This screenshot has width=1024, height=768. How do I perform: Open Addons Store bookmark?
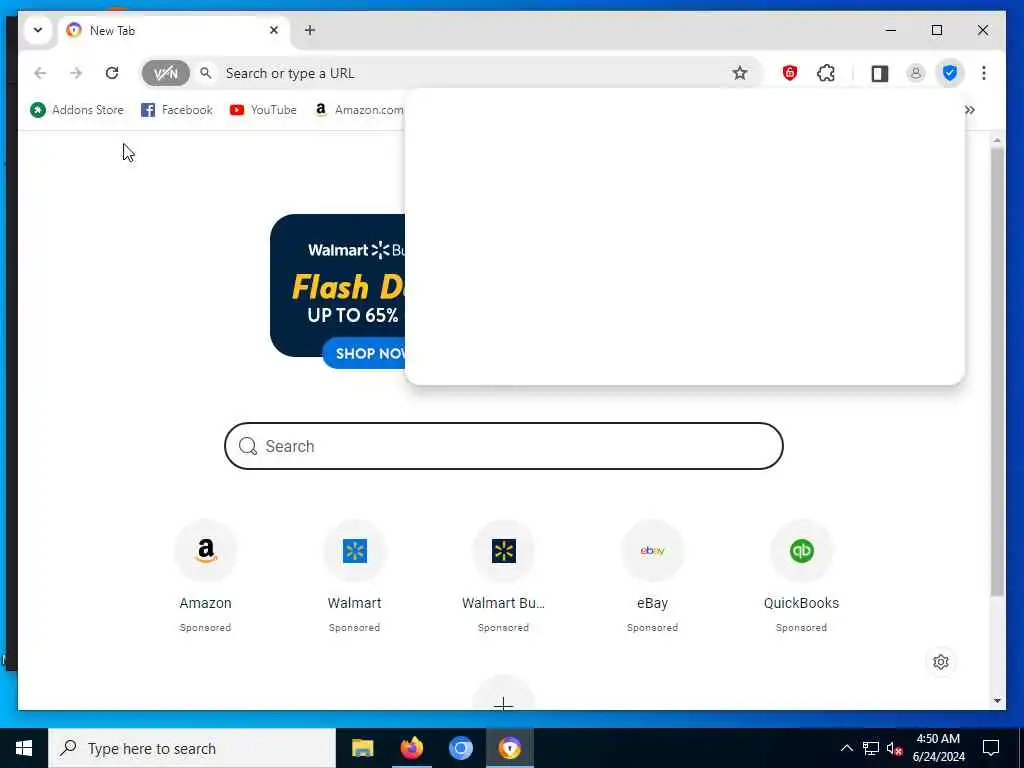77,110
